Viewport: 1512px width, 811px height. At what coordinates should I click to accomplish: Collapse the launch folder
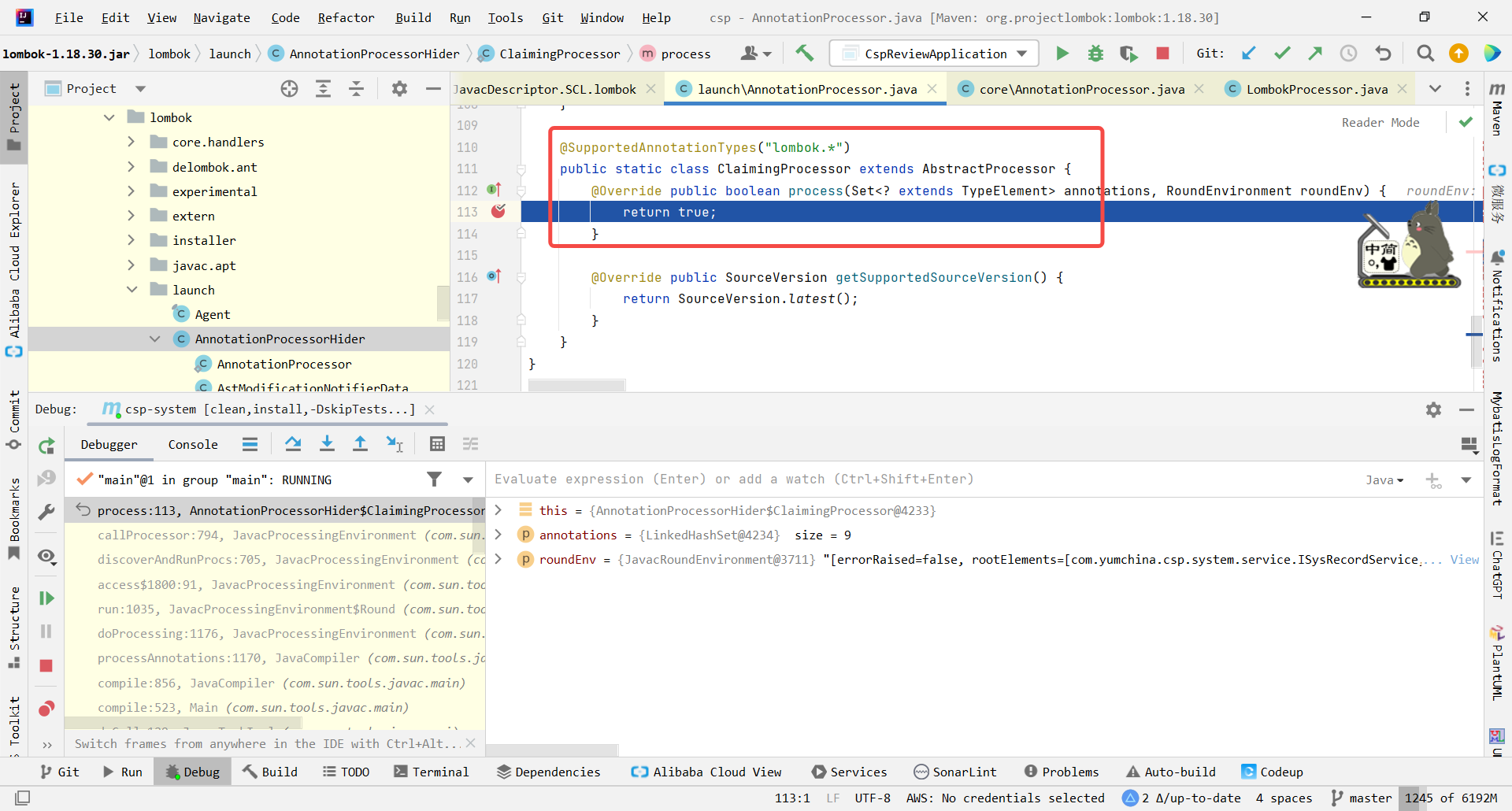click(132, 290)
